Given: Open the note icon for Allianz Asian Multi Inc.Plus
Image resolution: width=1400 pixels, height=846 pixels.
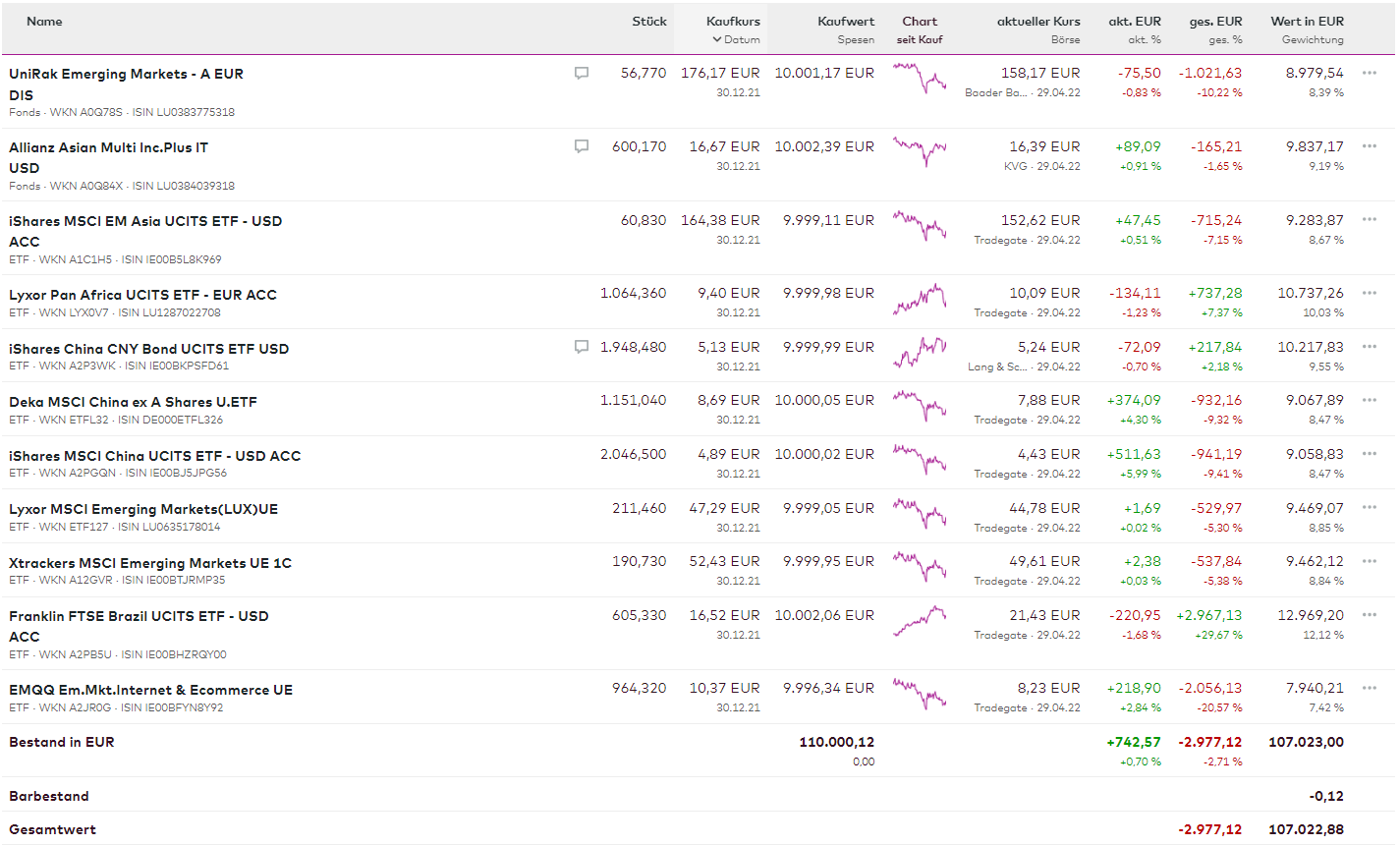Looking at the screenshot, I should point(582,146).
